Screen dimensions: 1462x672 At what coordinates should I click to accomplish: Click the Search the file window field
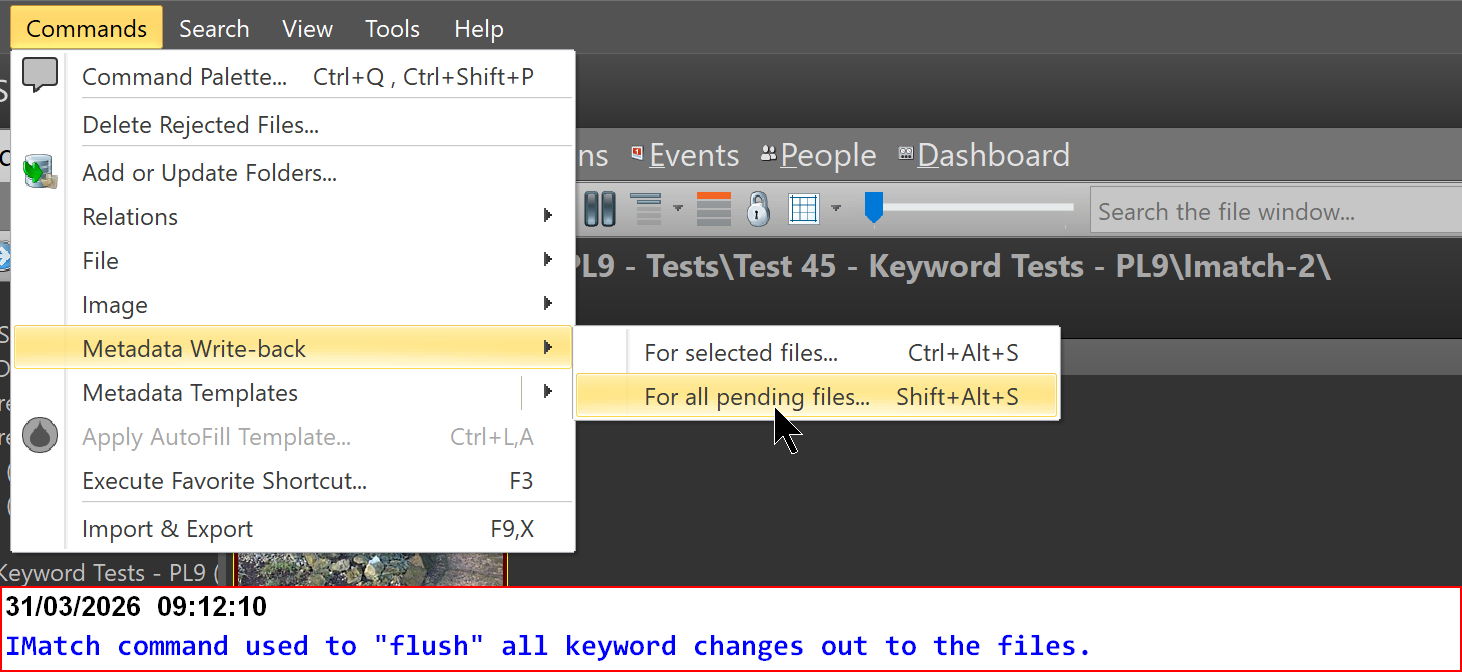click(x=1270, y=212)
